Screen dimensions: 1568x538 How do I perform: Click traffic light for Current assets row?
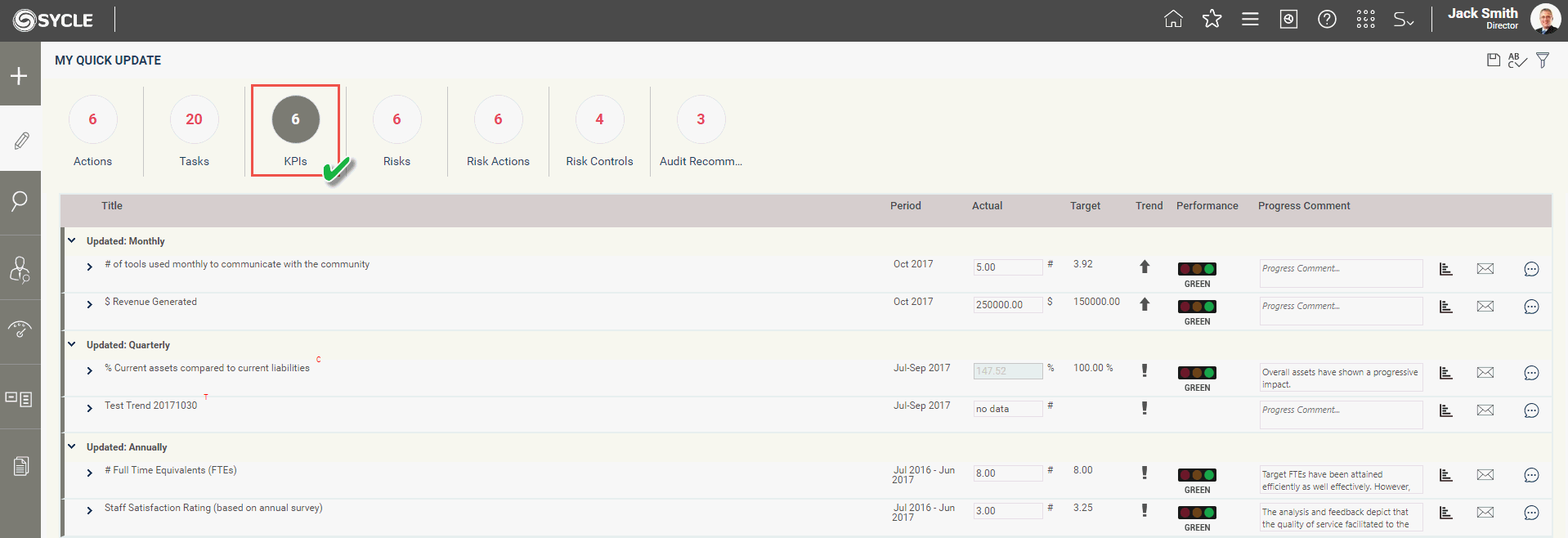(1197, 373)
